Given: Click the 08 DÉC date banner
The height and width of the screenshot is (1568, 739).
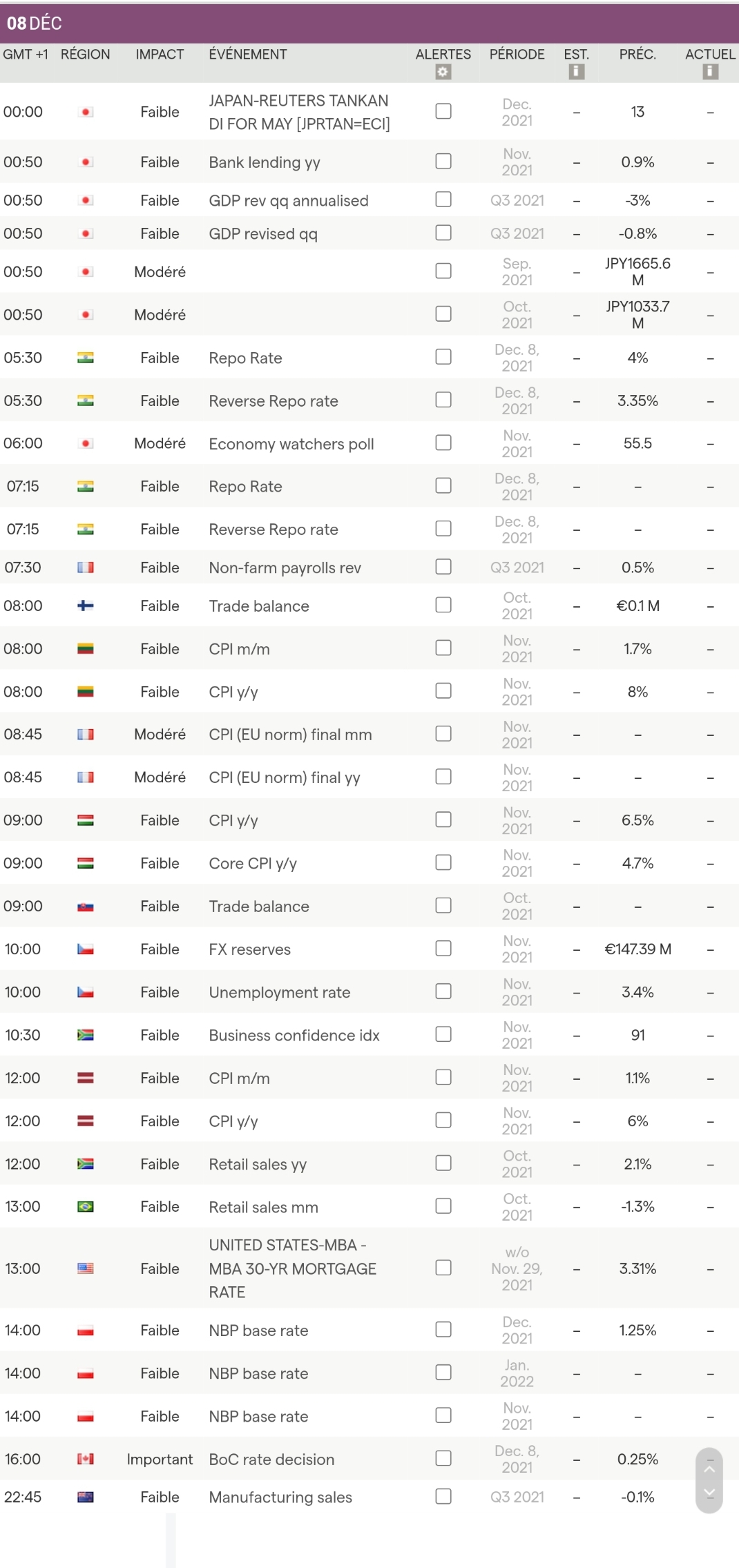Looking at the screenshot, I should tap(35, 23).
